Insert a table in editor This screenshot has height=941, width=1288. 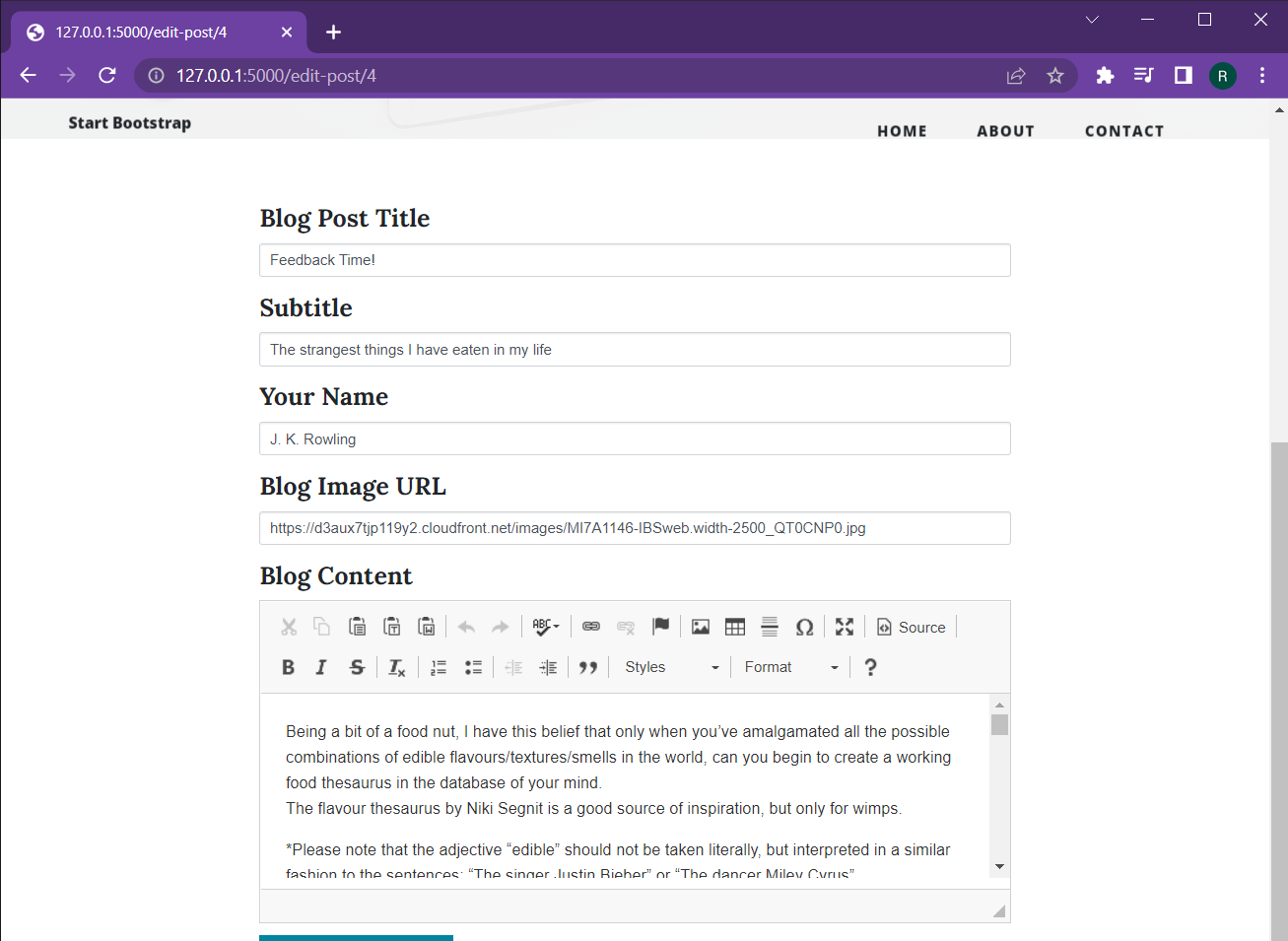point(735,627)
